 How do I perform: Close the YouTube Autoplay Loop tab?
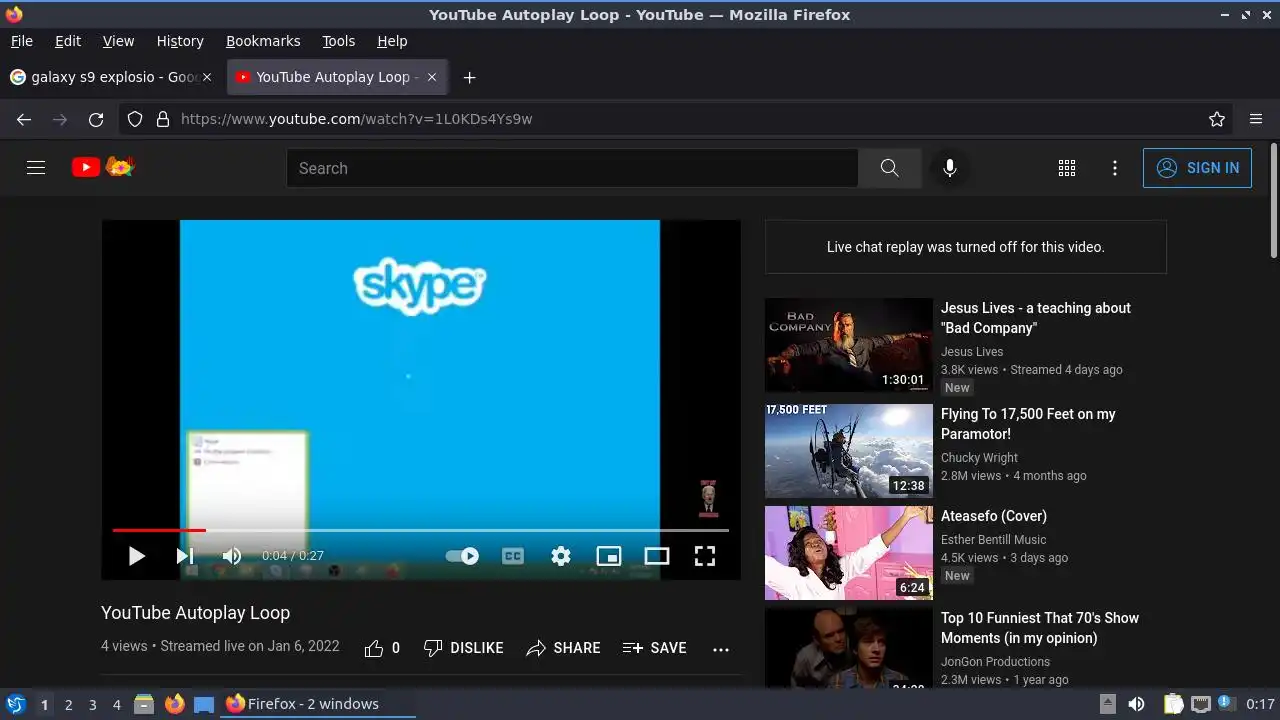click(x=432, y=77)
